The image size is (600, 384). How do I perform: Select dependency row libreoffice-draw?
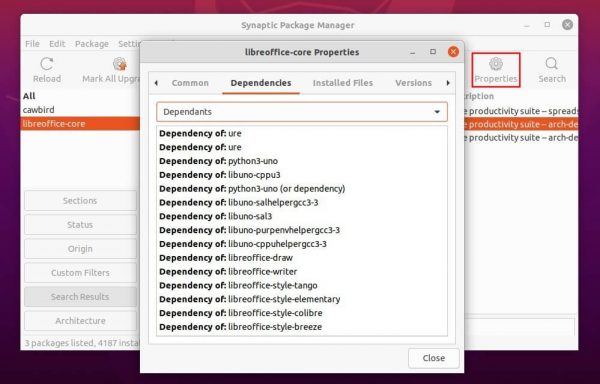pos(302,258)
